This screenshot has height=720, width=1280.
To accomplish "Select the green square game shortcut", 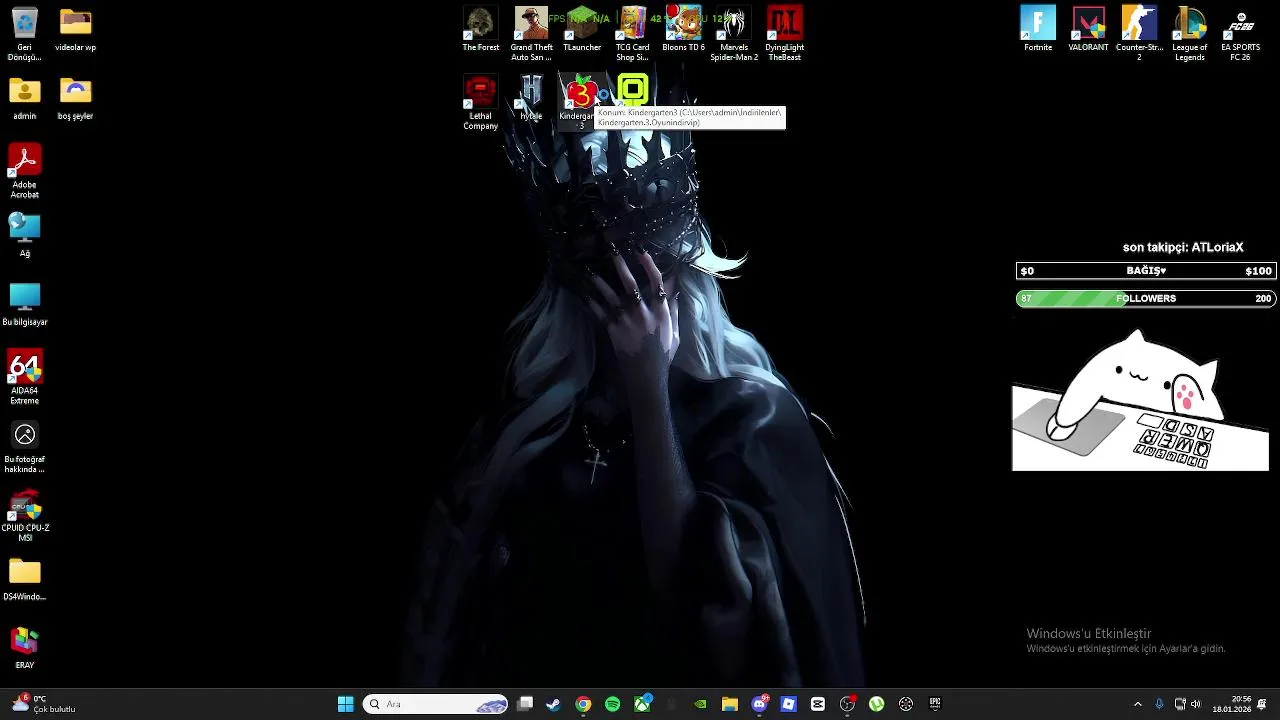I will click(x=632, y=91).
